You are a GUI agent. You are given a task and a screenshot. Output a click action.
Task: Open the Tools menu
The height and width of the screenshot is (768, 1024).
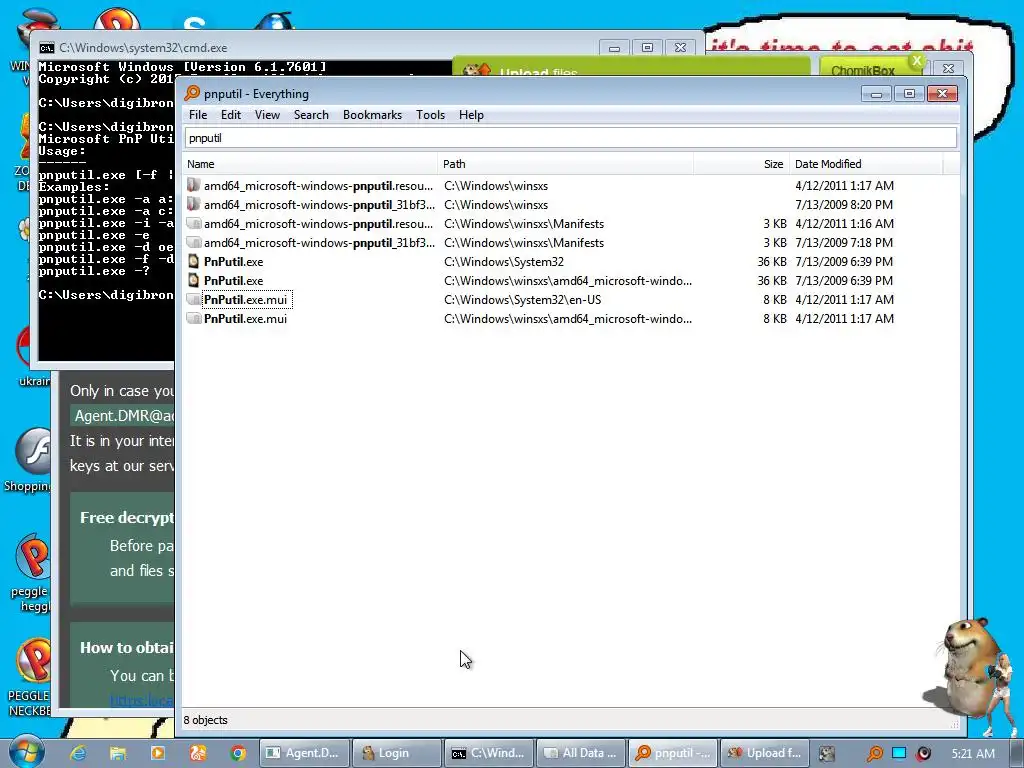430,115
